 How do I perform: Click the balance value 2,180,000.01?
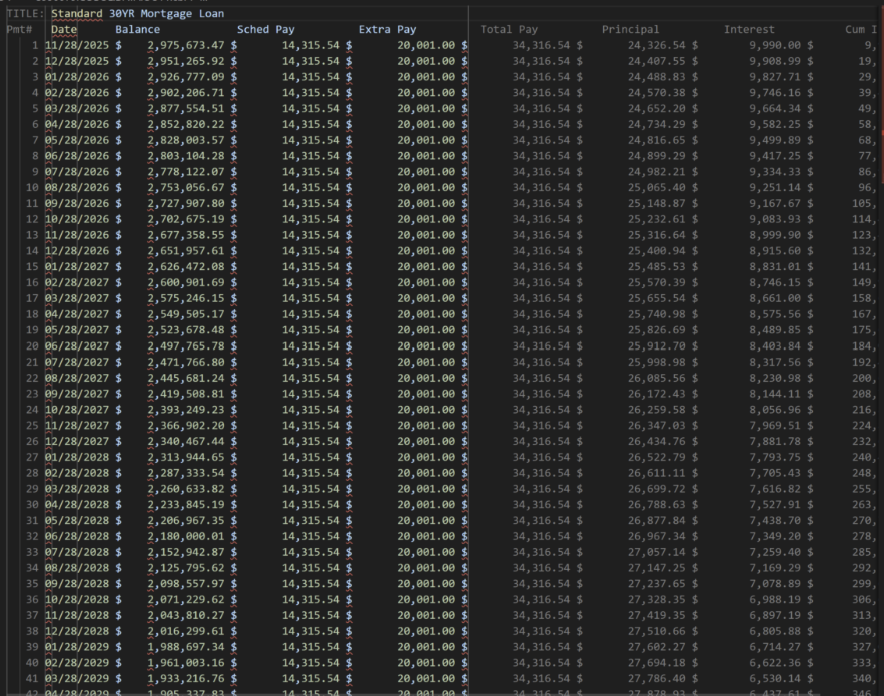coord(185,536)
